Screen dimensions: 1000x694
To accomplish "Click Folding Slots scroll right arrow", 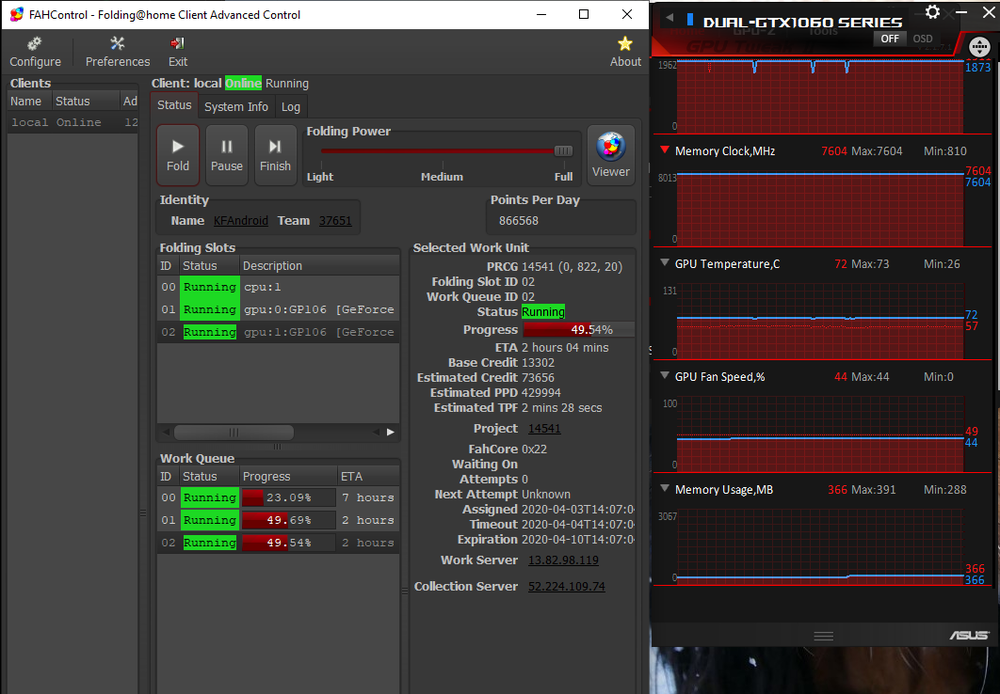I will point(390,432).
